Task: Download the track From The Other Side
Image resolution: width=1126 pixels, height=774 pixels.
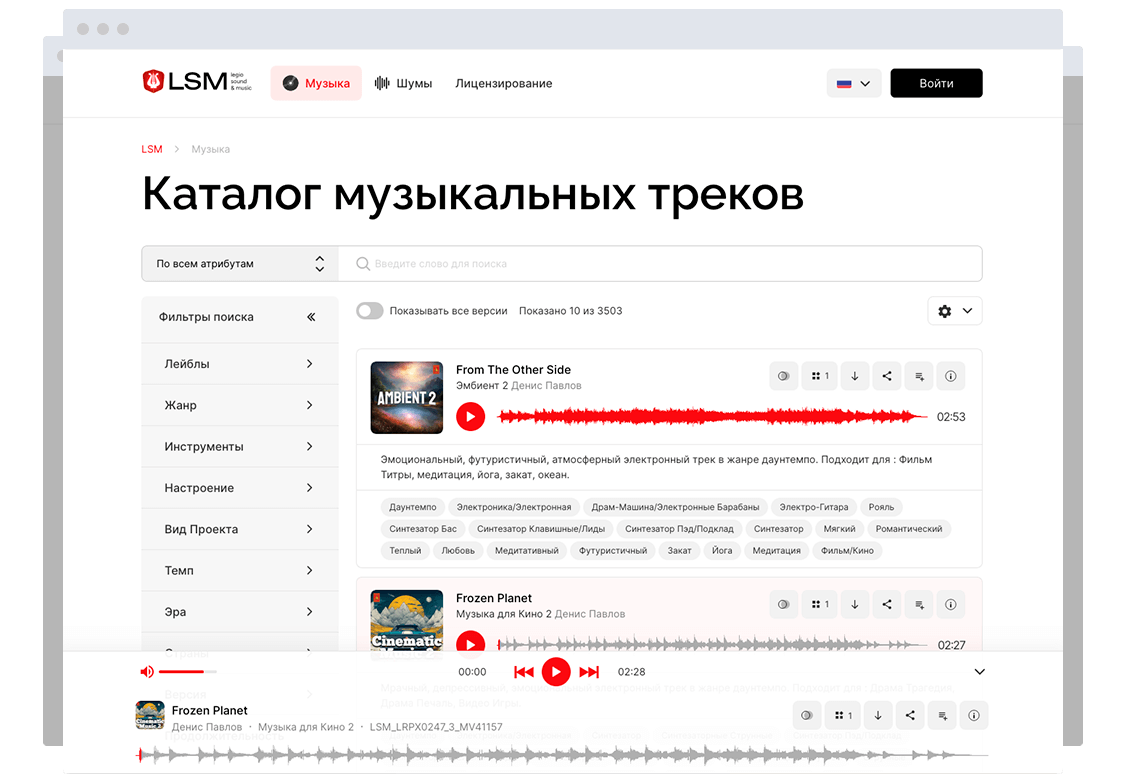Action: click(x=854, y=375)
